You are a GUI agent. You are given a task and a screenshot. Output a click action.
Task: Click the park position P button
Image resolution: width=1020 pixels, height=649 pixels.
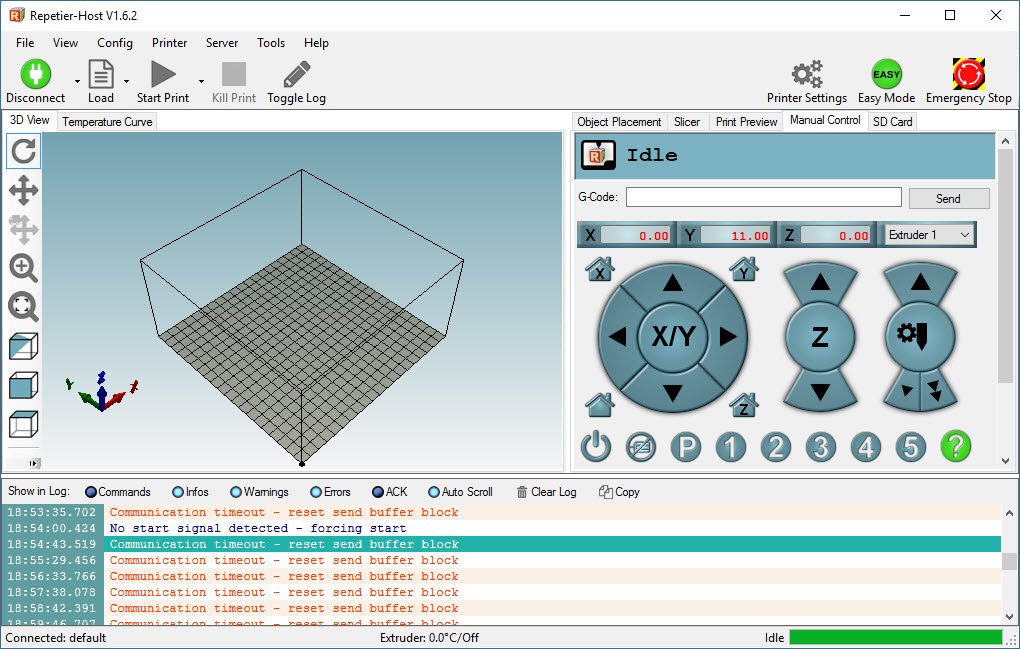686,447
